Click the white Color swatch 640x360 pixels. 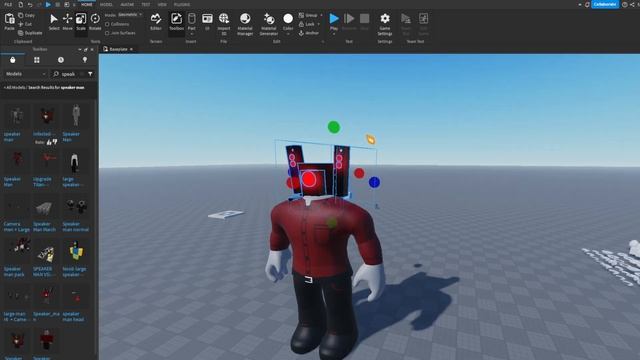(288, 19)
